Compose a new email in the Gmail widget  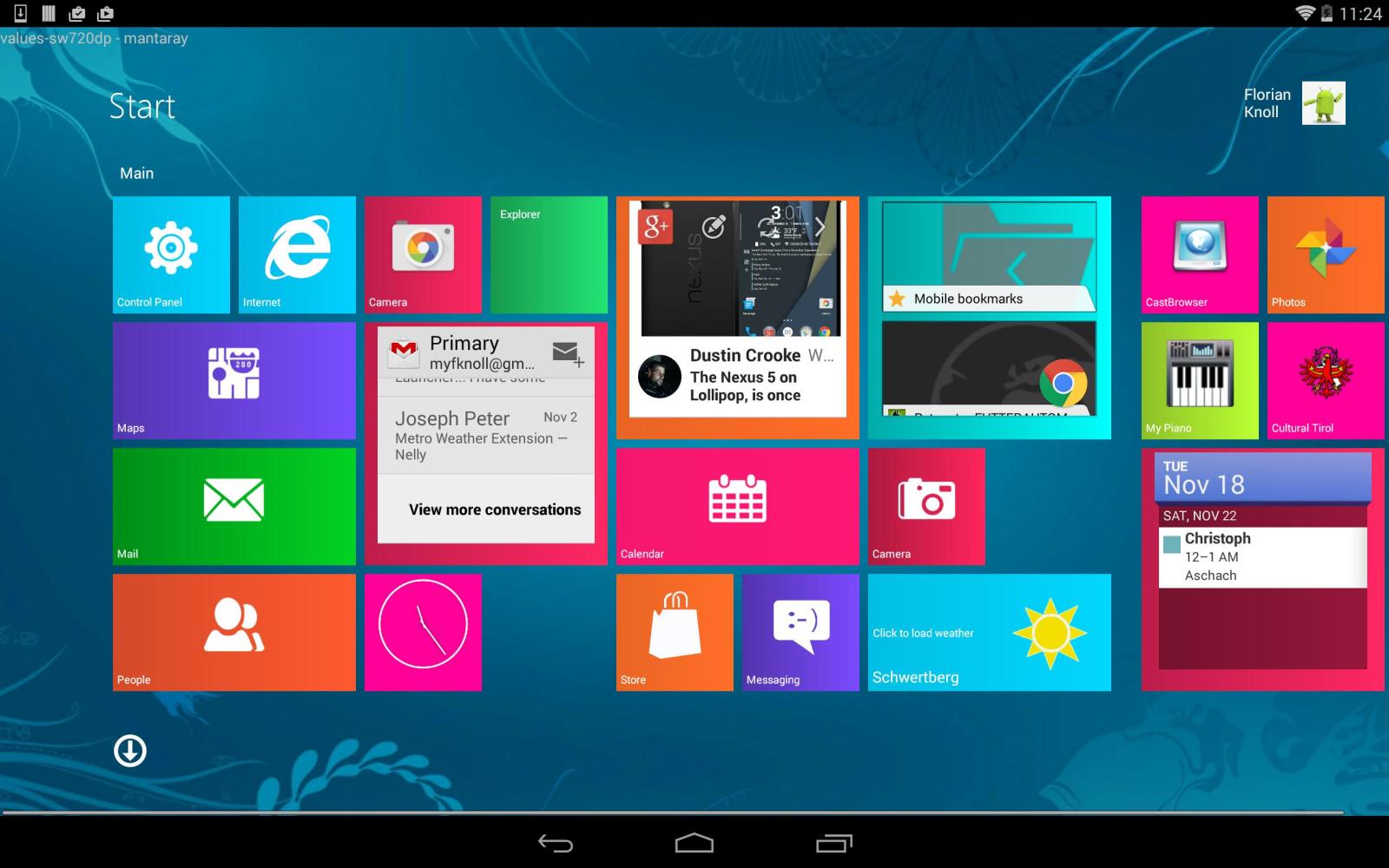coord(565,354)
